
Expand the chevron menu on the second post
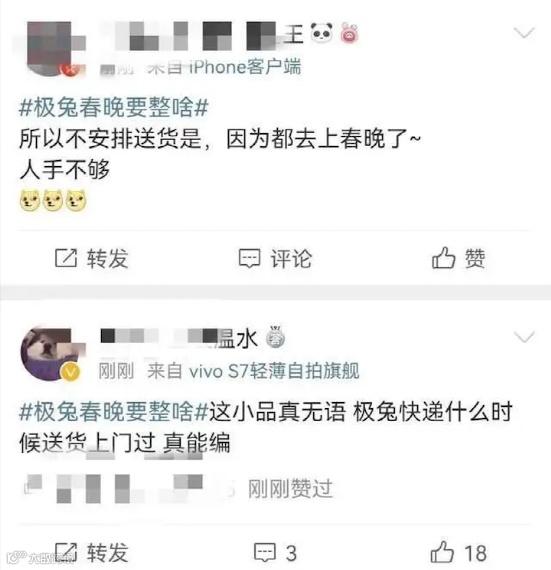tap(524, 337)
